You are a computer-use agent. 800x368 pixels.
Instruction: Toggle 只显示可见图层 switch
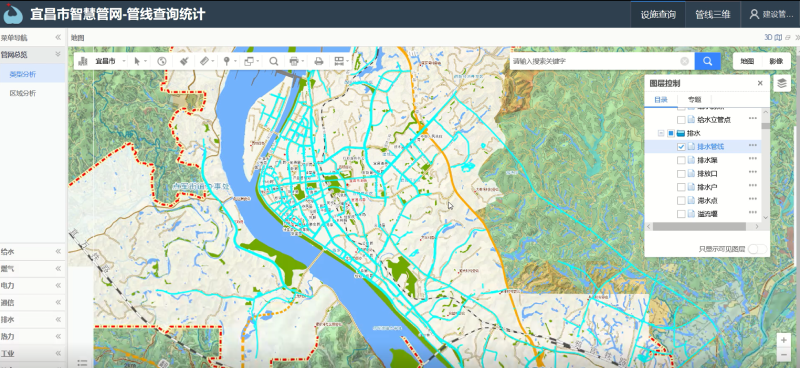click(757, 249)
